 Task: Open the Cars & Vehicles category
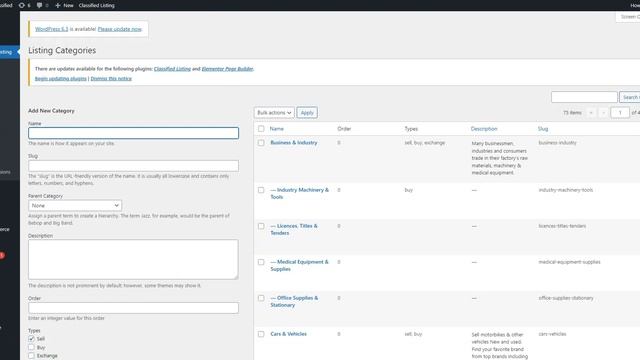289,334
